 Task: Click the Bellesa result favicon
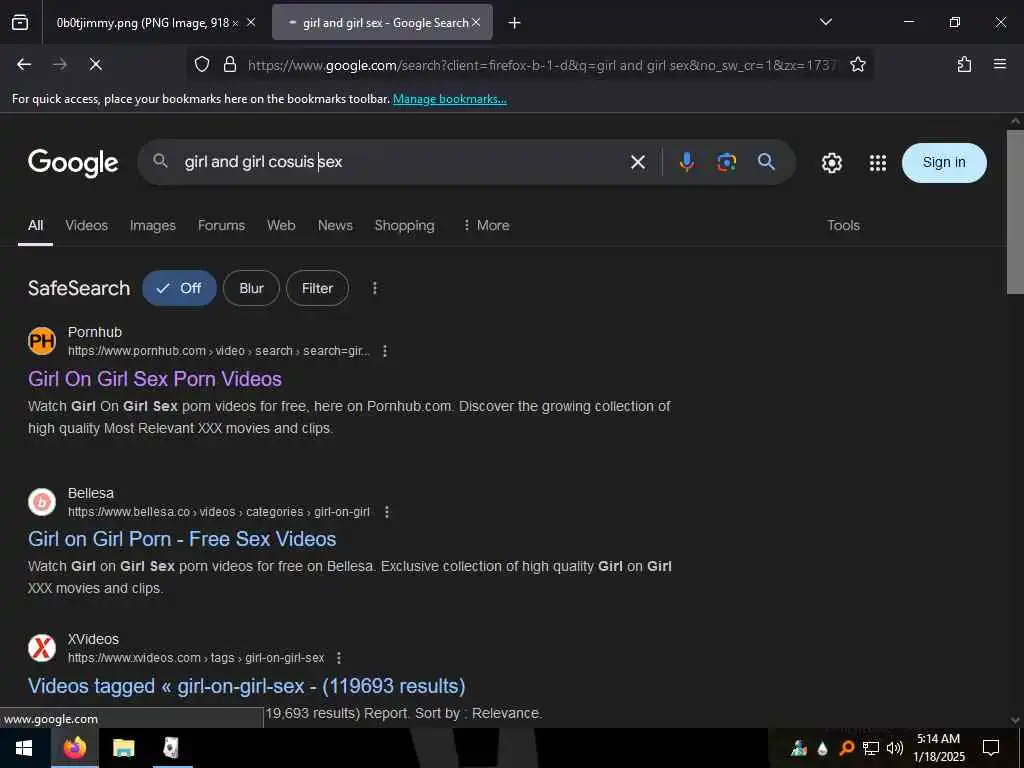(x=42, y=502)
